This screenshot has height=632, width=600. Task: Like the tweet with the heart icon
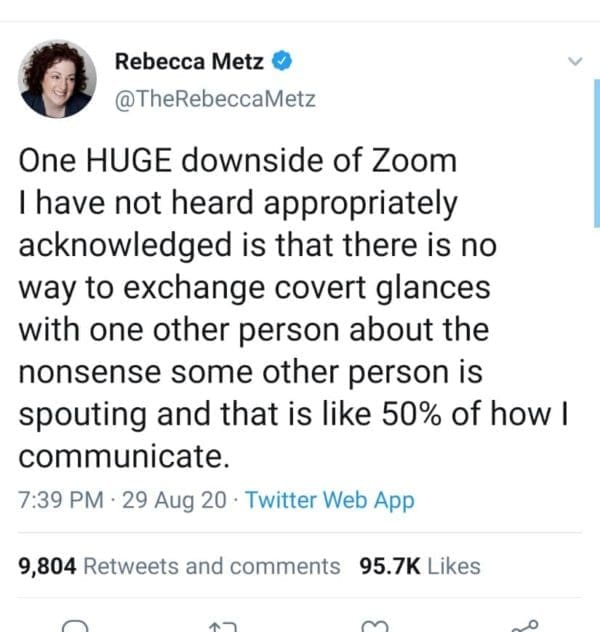point(373,625)
